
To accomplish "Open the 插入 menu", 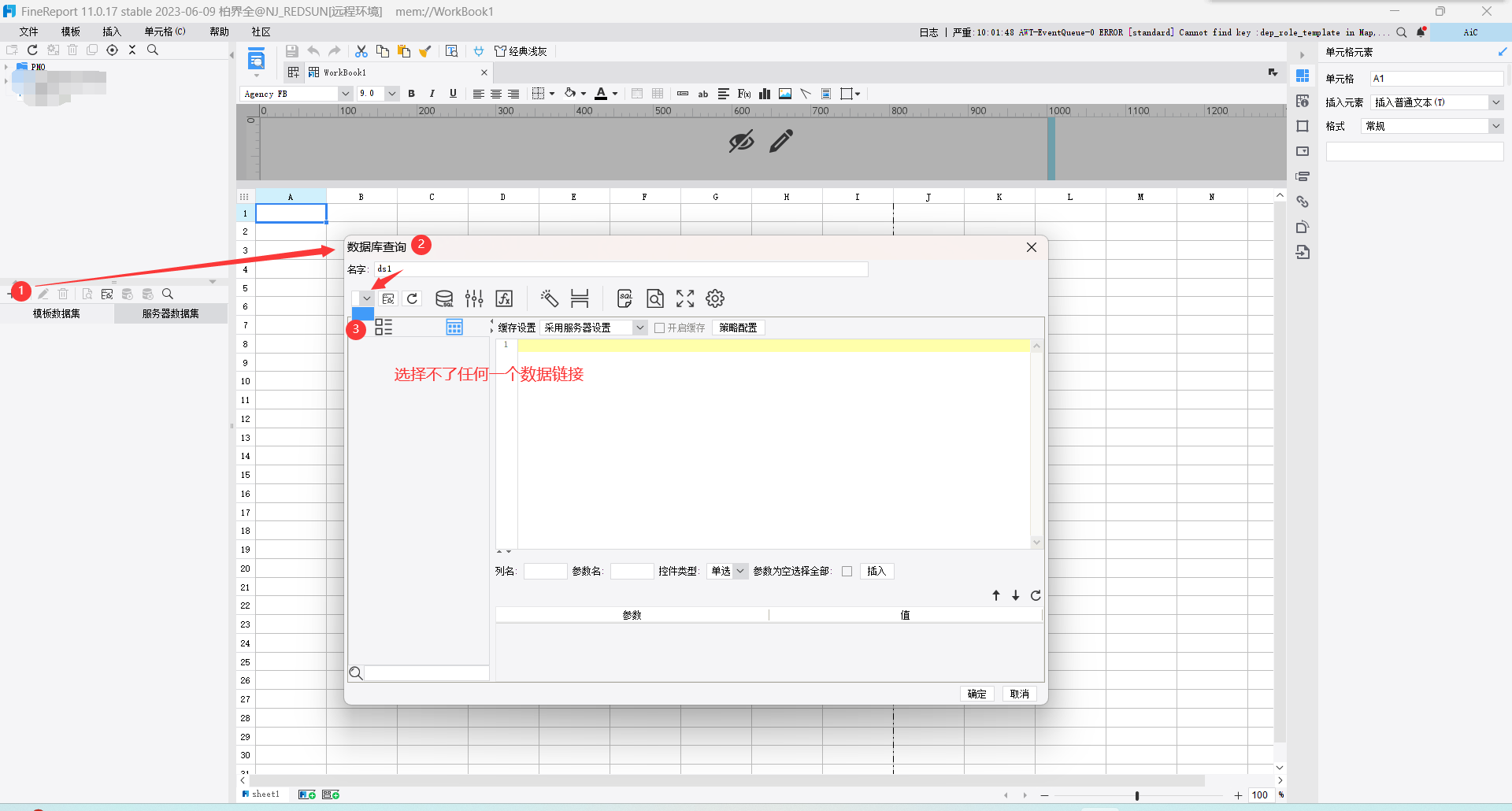I will [112, 31].
